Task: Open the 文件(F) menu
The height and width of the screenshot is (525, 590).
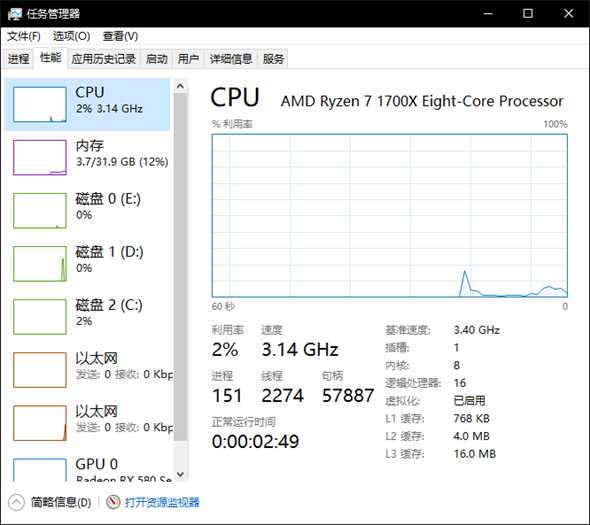Action: coord(24,37)
